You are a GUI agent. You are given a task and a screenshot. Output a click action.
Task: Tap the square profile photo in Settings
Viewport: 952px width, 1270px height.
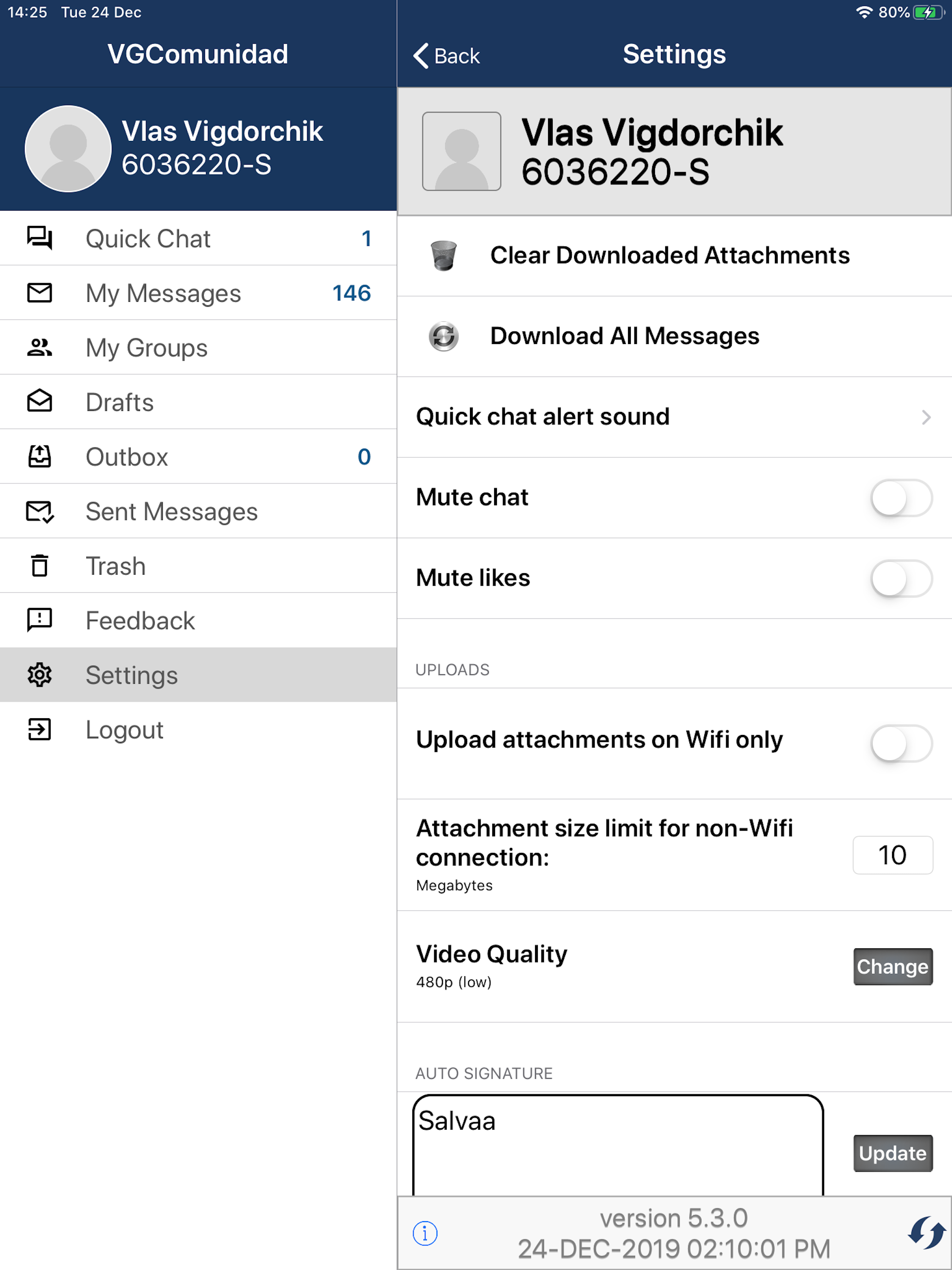coord(462,151)
